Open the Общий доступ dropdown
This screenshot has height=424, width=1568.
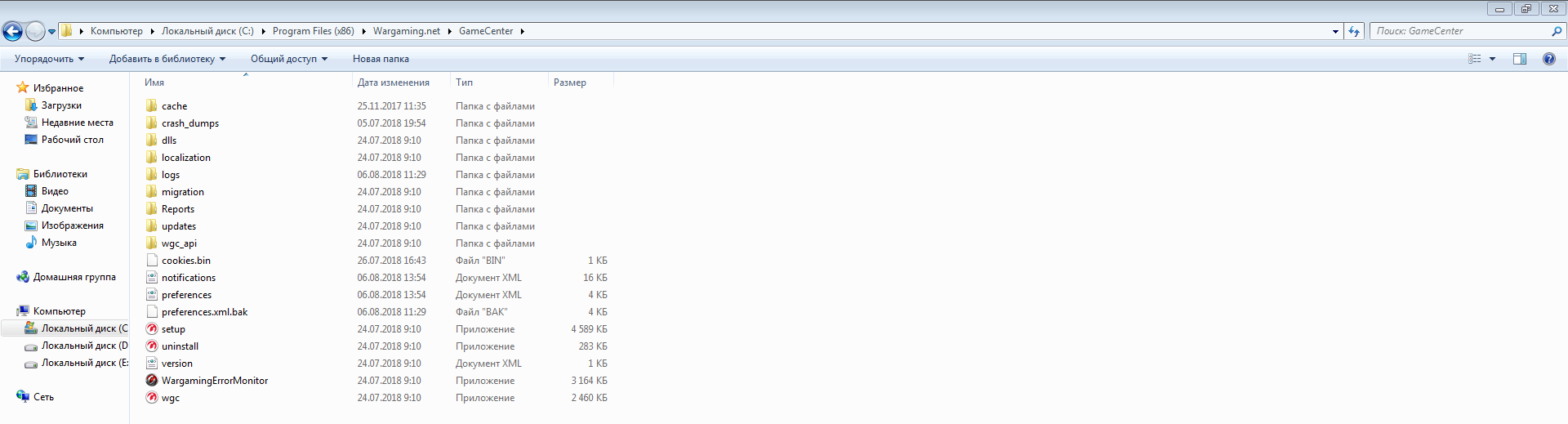click(x=288, y=59)
